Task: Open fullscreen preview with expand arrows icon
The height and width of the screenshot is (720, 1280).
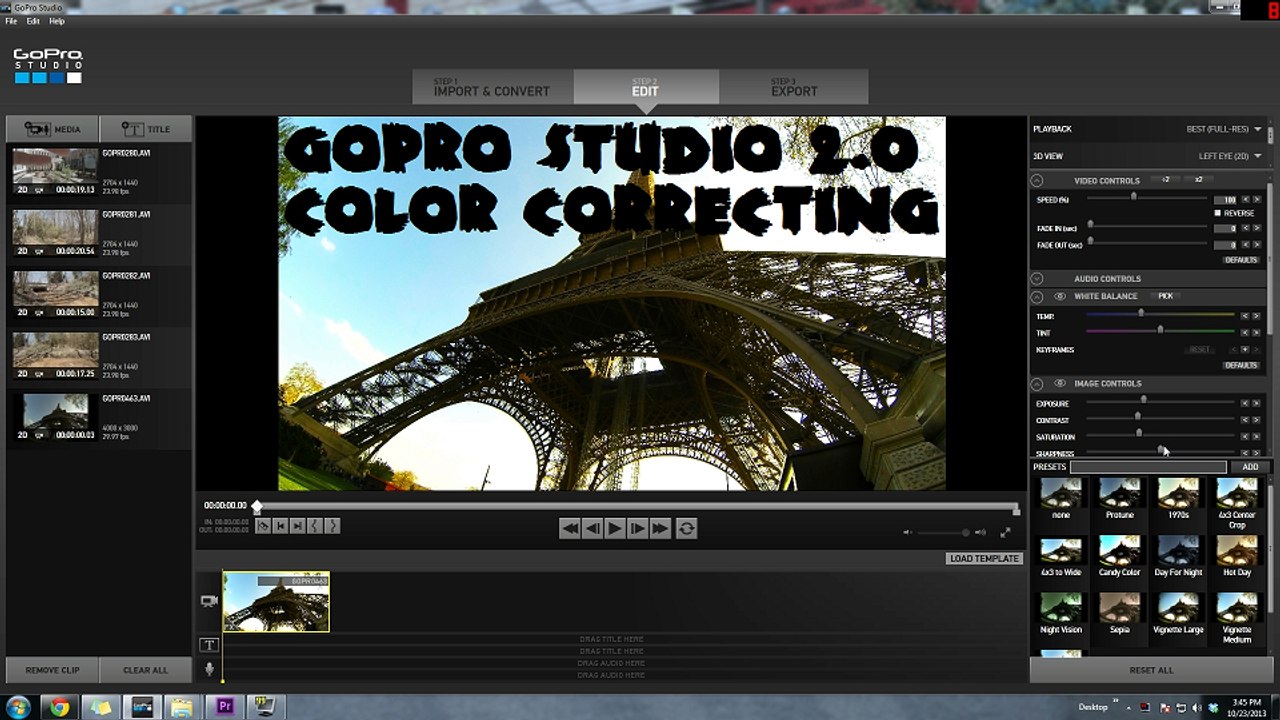Action: click(x=1005, y=533)
